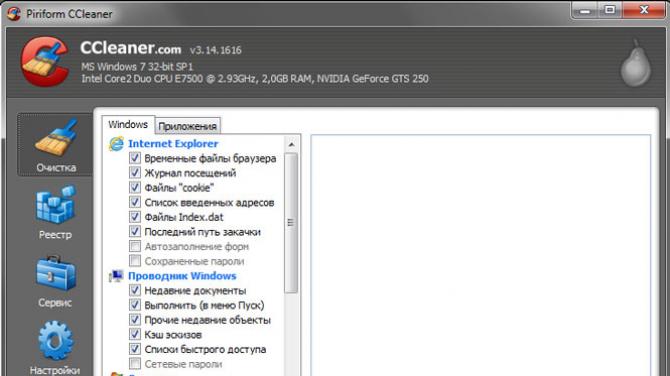Click the empty results pane on the right
This screenshot has width=670, height=376.
pos(481,256)
